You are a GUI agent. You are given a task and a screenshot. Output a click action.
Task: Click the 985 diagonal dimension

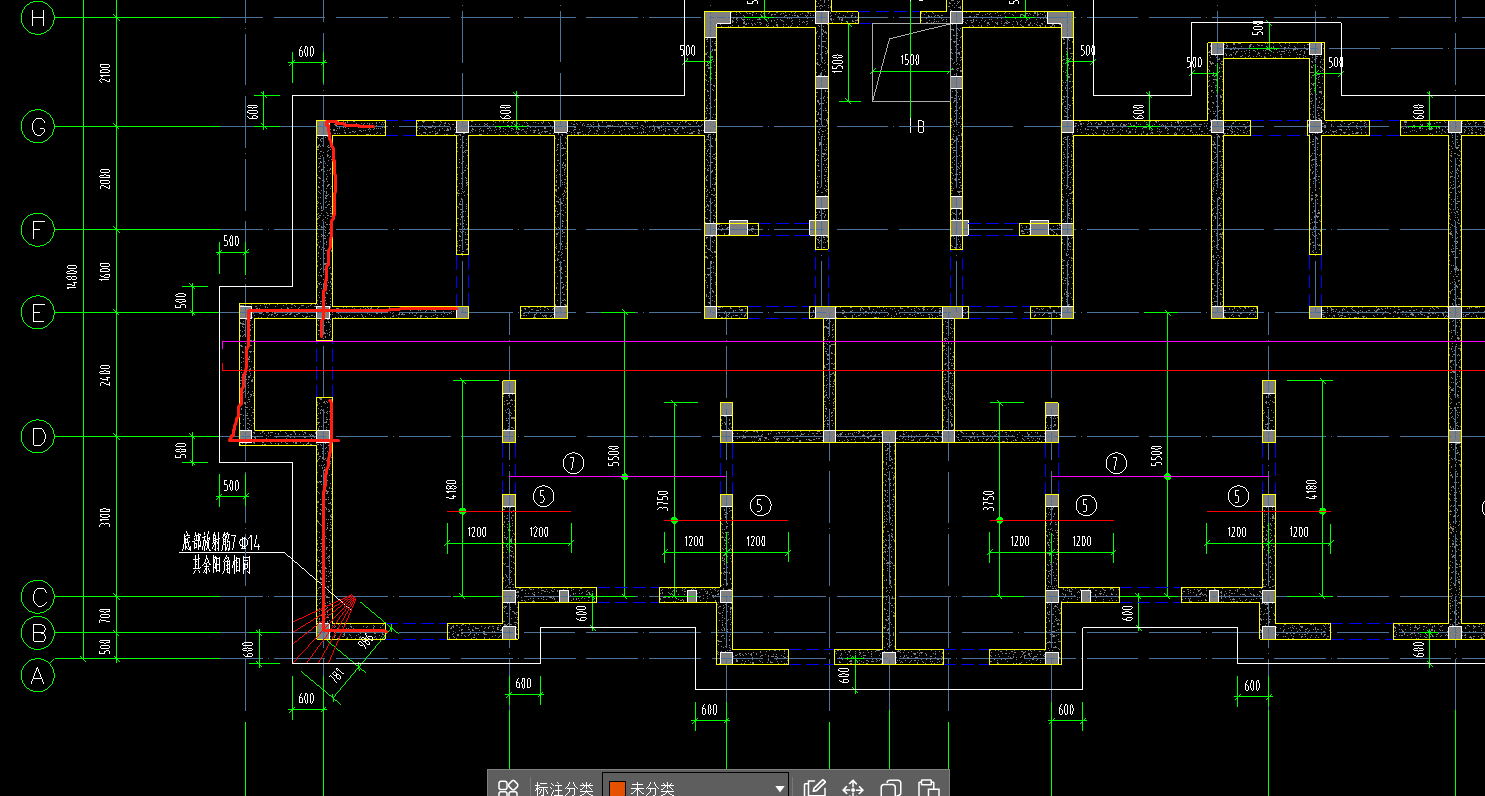365,639
